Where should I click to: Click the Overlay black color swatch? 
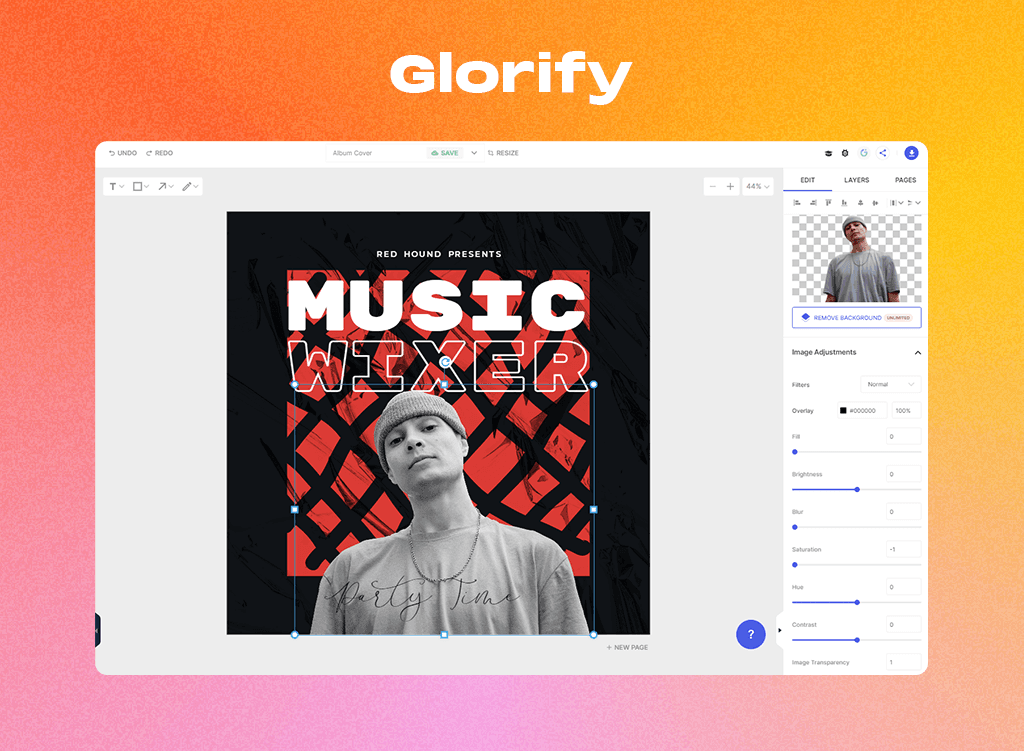tap(843, 411)
